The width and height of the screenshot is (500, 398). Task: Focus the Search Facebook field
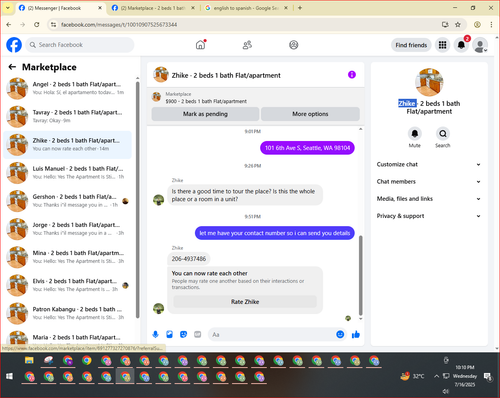click(80, 45)
